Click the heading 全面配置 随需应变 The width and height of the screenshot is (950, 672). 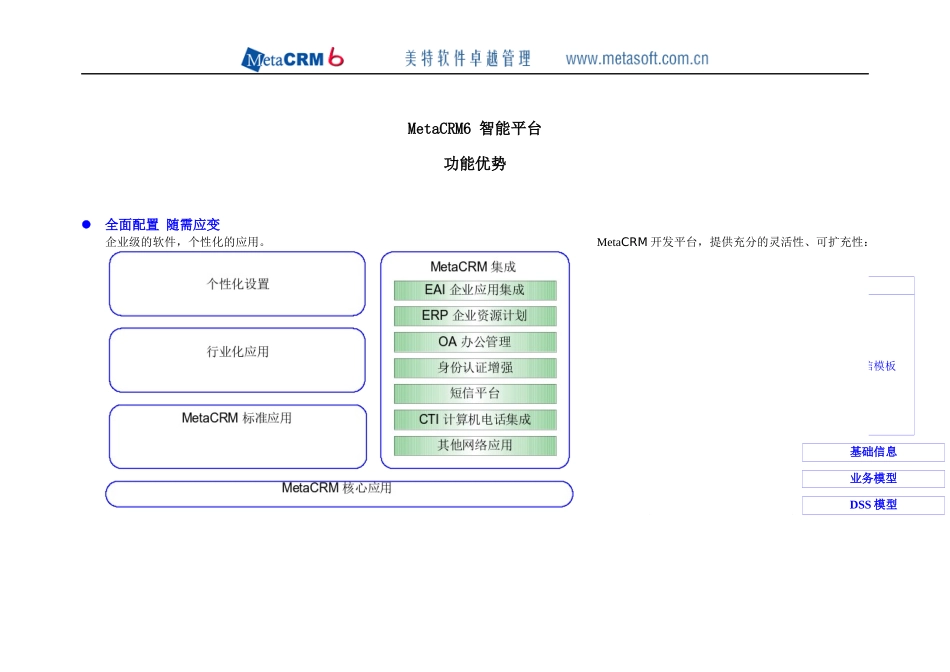pyautogui.click(x=162, y=225)
